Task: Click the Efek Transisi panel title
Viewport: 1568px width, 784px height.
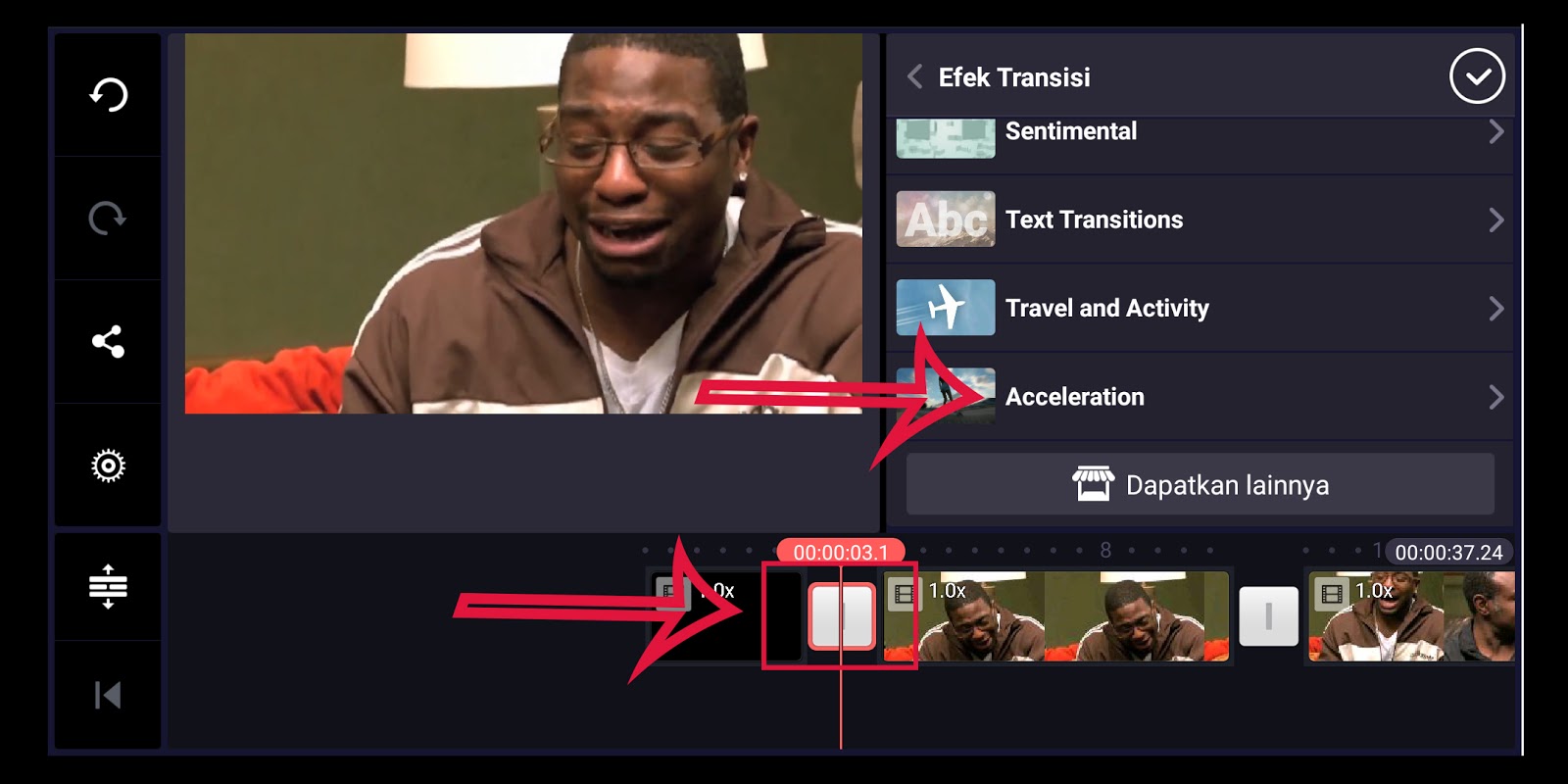Action: (x=1014, y=77)
